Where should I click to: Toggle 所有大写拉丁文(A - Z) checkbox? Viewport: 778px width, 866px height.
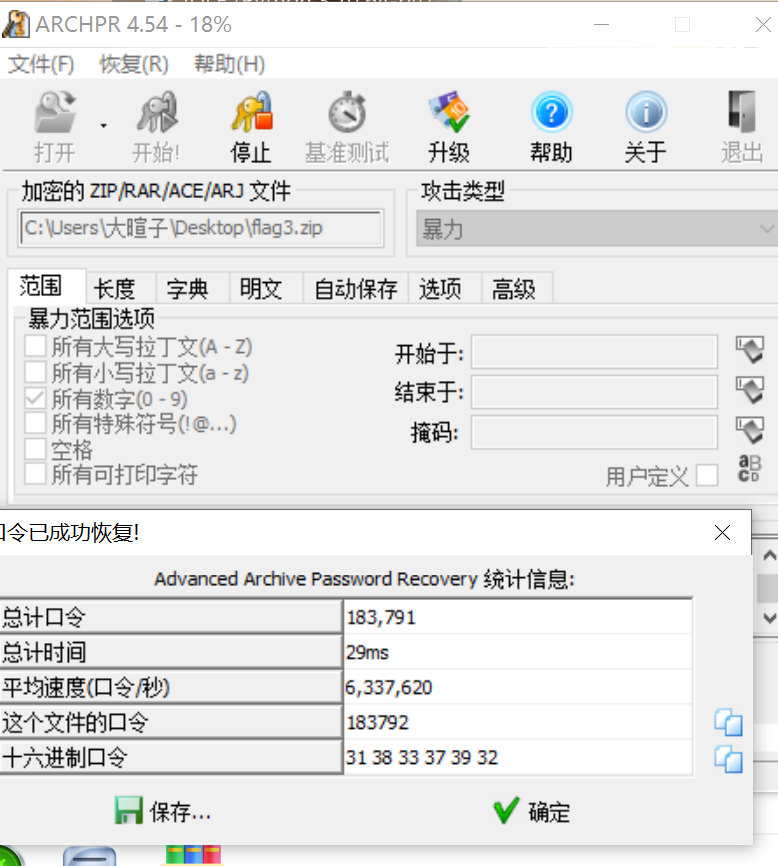35,347
